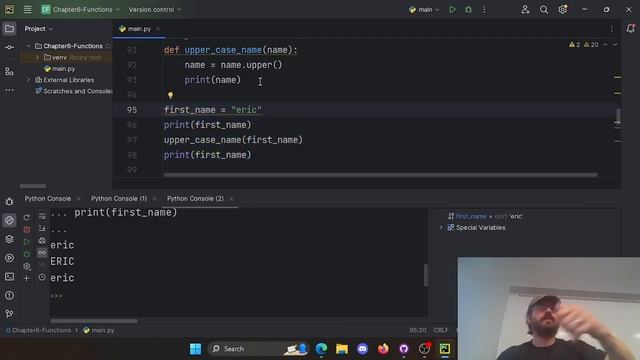Open the Python Console tool window icon
The height and width of the screenshot is (360, 640).
[x=9, y=220]
